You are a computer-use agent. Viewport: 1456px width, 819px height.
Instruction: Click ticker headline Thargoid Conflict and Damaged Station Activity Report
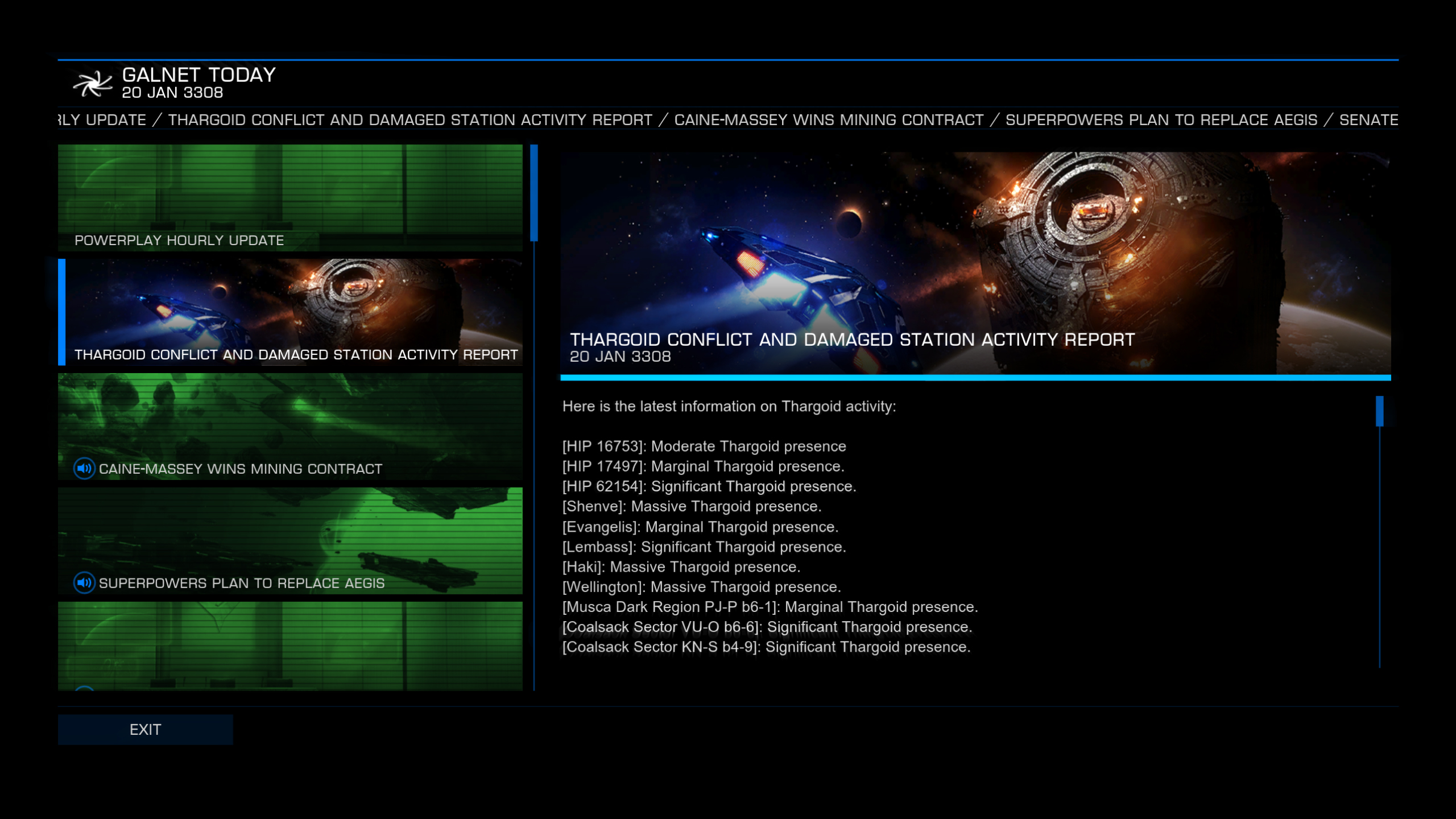coord(410,120)
